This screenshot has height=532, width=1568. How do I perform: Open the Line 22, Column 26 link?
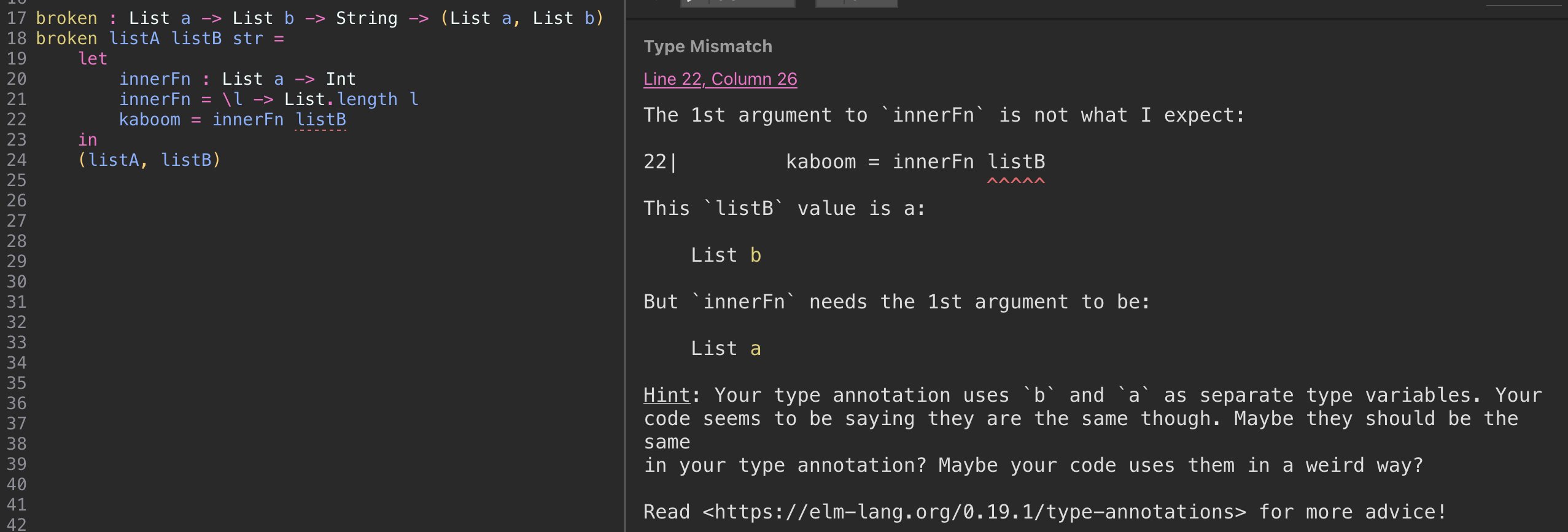720,79
